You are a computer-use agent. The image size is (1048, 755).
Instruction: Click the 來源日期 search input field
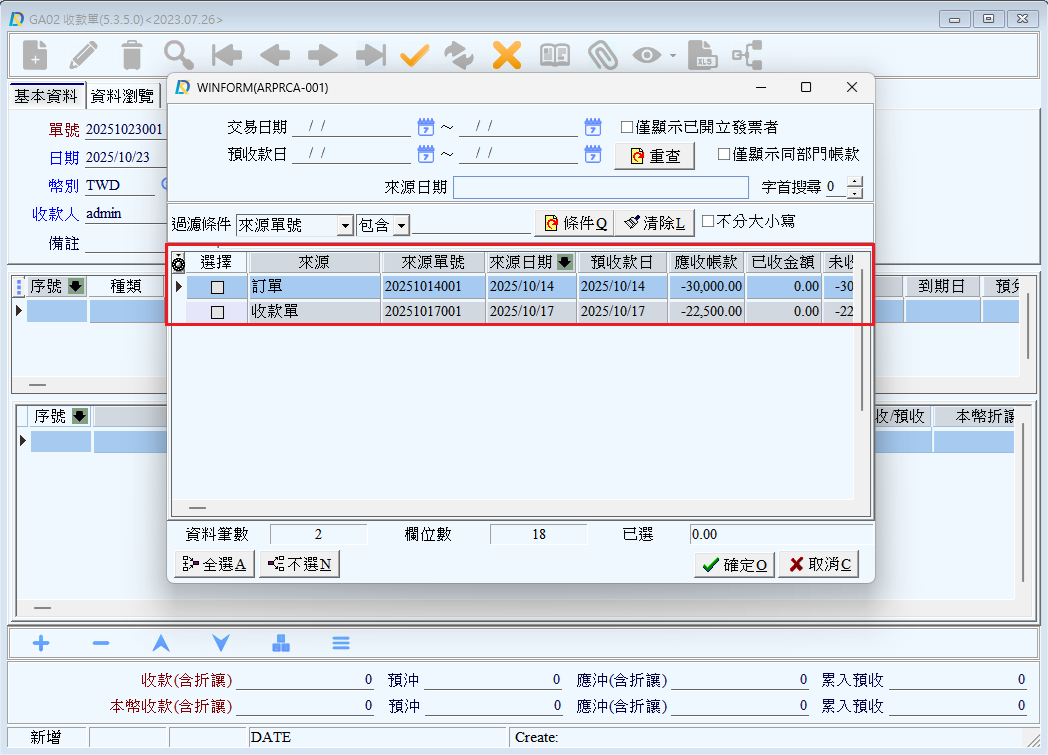[x=600, y=188]
